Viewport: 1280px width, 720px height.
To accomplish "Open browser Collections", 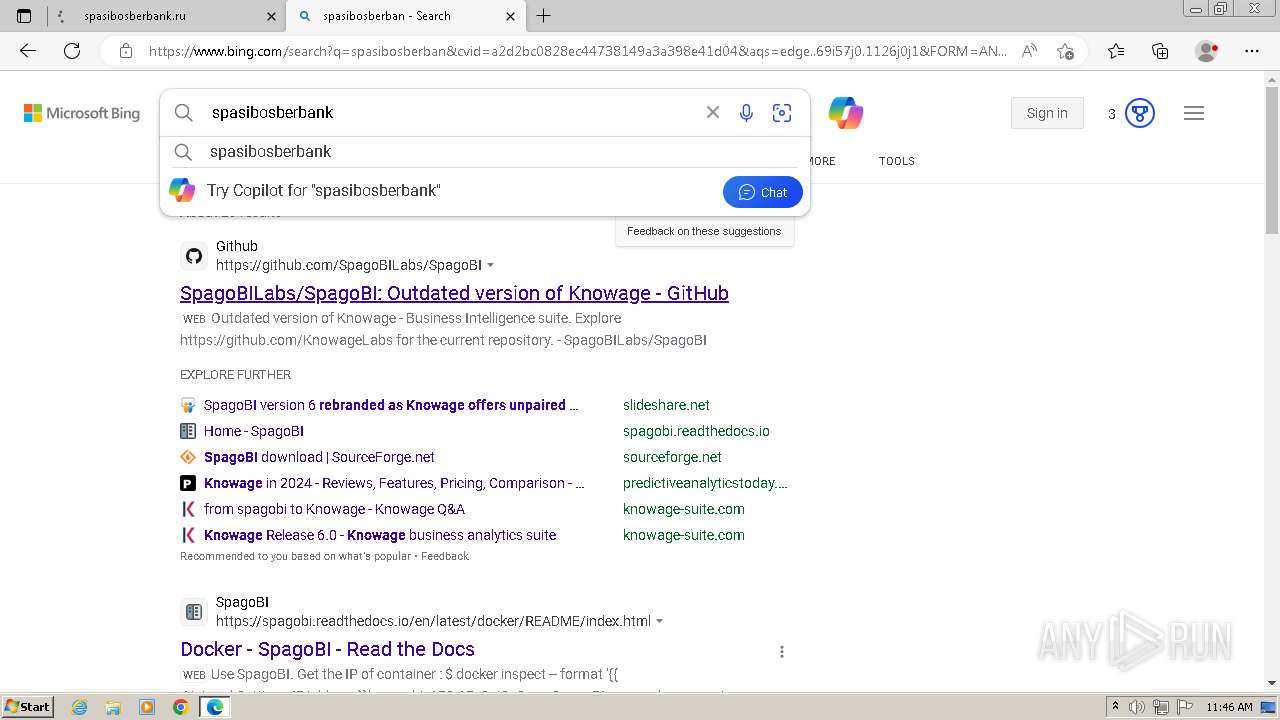I will [1160, 51].
